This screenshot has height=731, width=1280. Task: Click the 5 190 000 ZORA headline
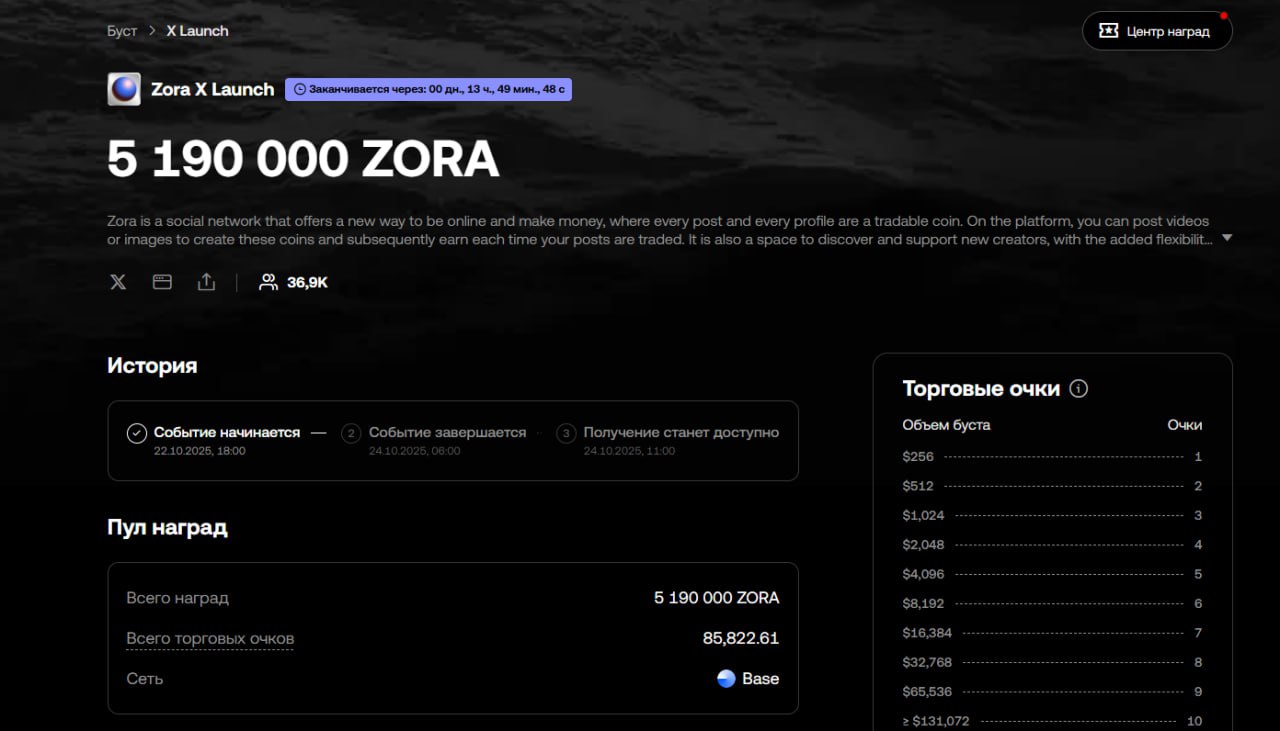(x=303, y=159)
